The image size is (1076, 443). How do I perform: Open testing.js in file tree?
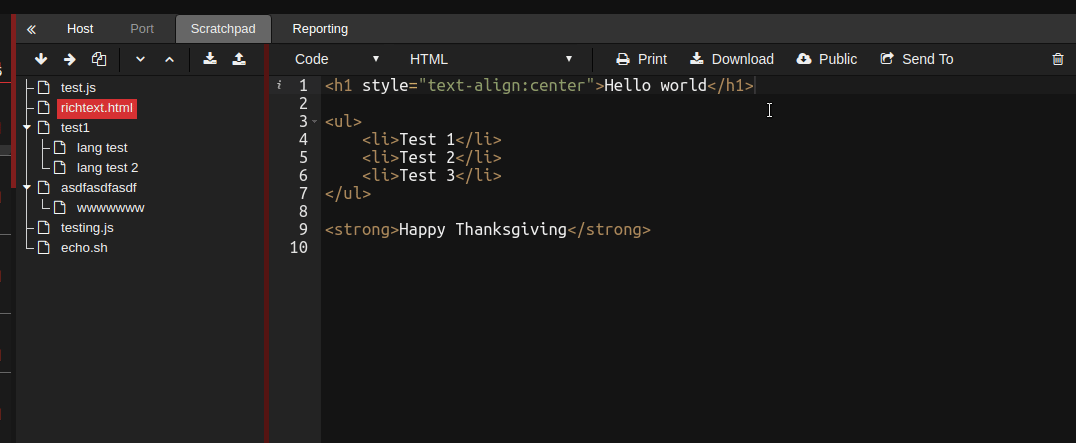[x=87, y=228]
